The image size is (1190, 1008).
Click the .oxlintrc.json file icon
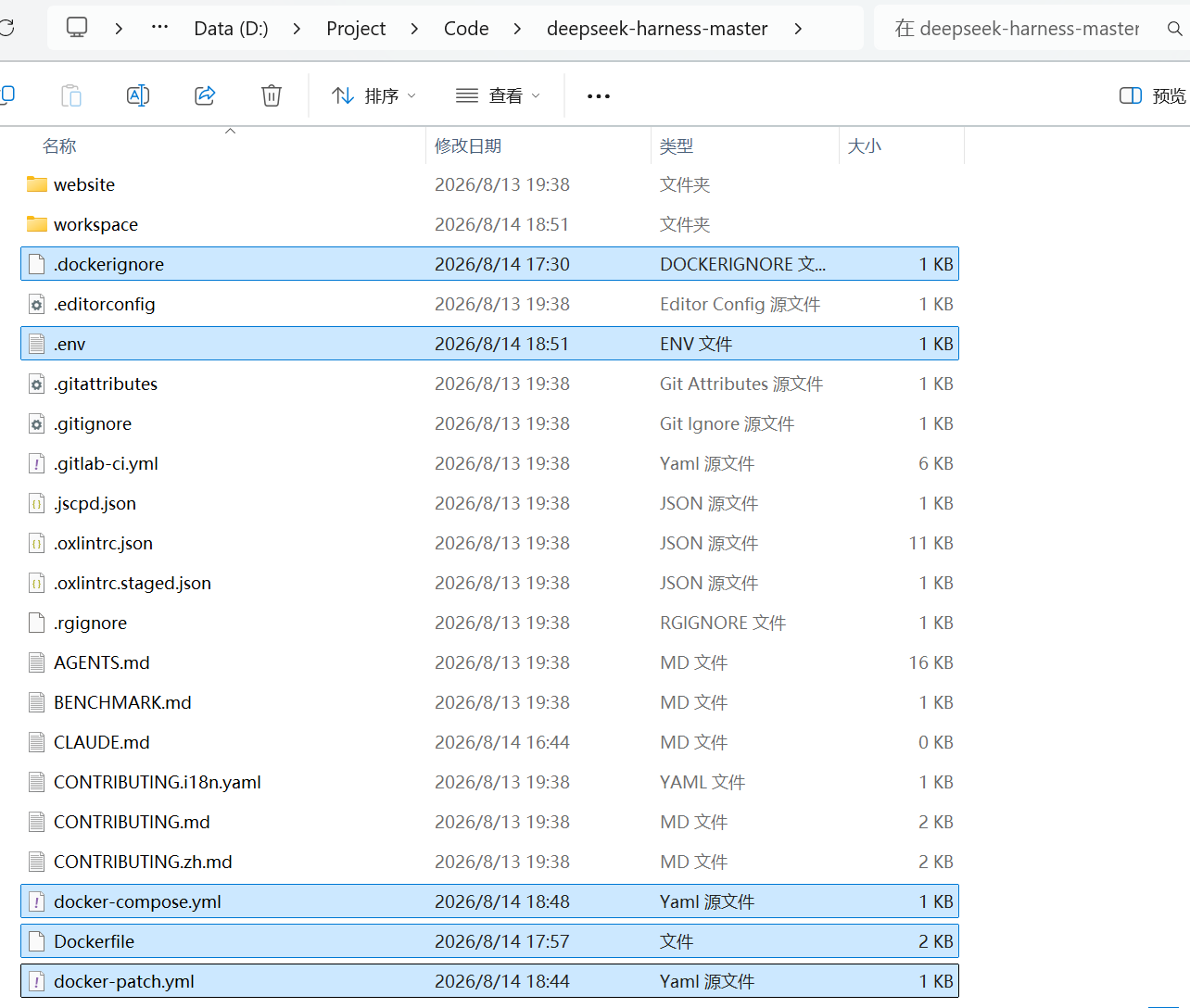coord(37,543)
